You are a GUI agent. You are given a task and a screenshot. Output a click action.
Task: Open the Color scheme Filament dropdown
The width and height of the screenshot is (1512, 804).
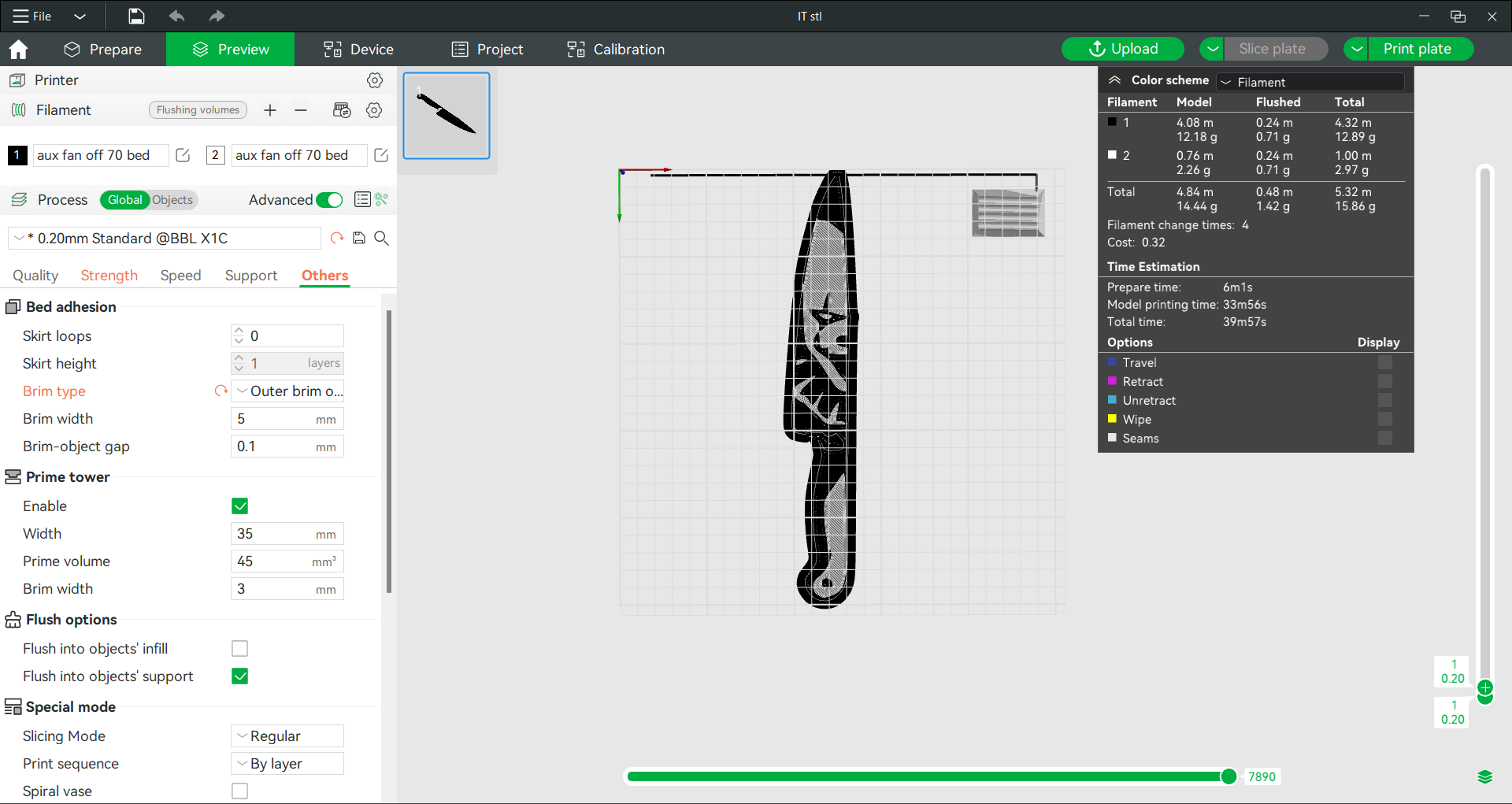(x=1310, y=82)
